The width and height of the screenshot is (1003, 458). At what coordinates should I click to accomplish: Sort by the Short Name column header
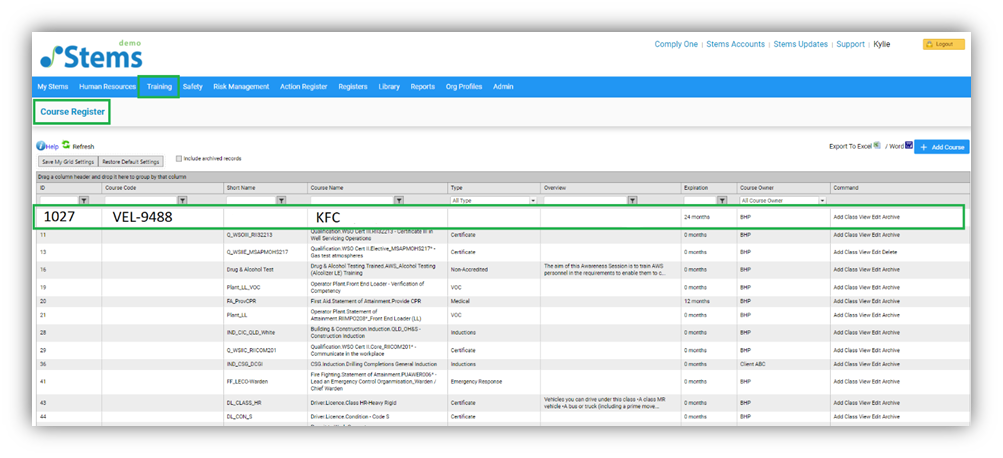click(240, 188)
